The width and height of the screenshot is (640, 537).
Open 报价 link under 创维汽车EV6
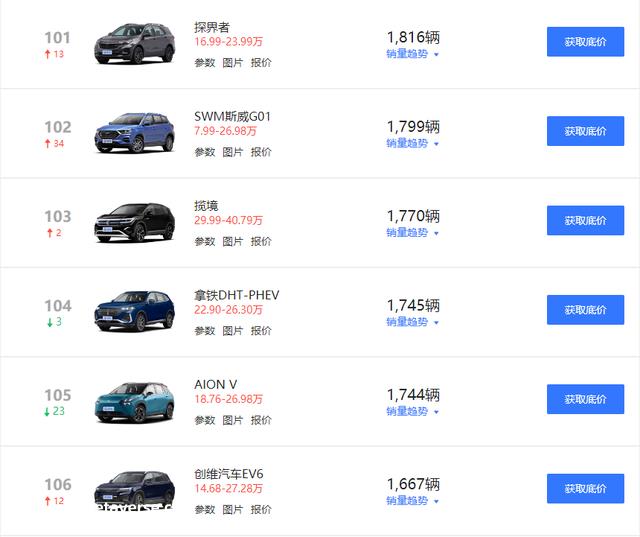pos(261,510)
